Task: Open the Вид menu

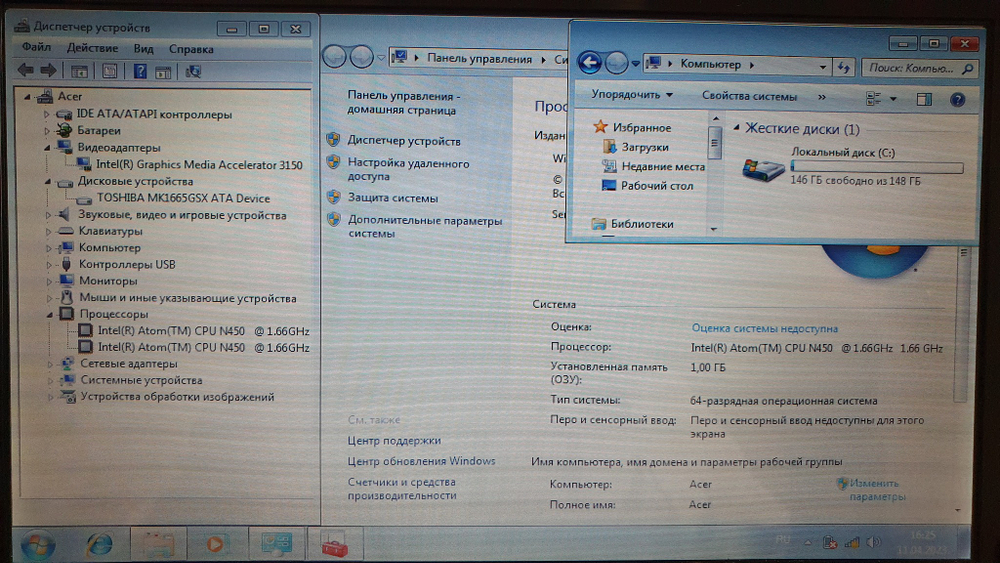Action: [x=143, y=49]
